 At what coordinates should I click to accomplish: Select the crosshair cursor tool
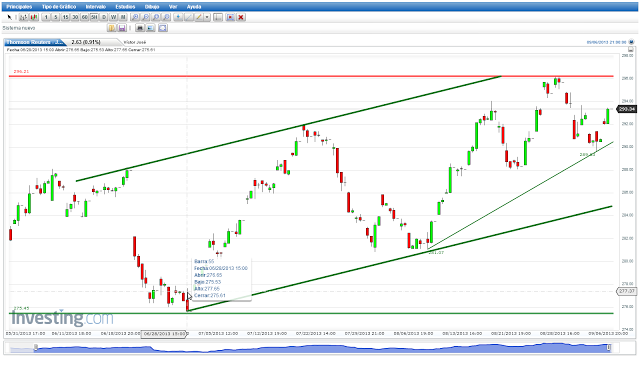[x=178, y=17]
